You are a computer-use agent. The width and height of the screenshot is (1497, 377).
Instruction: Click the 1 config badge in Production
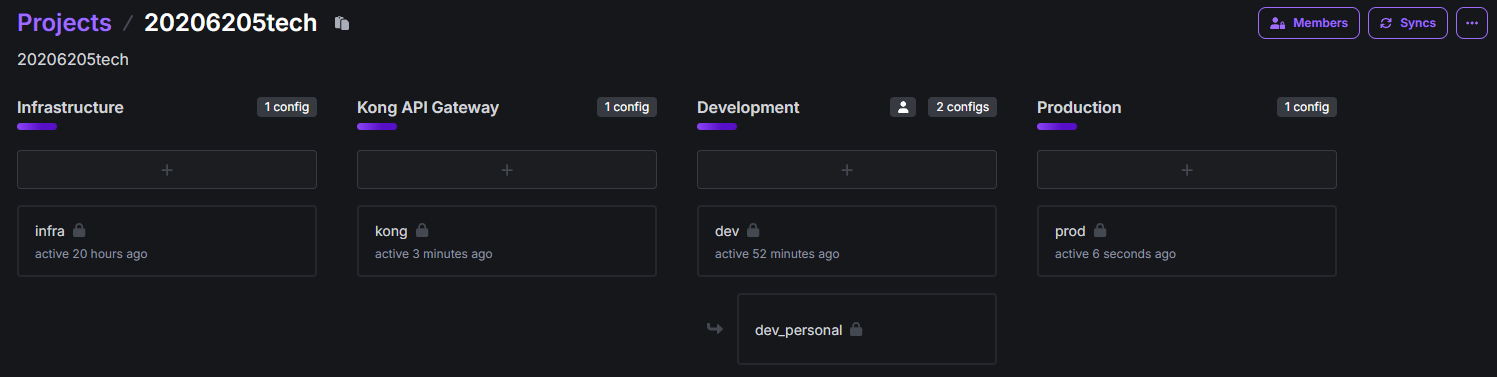1307,107
